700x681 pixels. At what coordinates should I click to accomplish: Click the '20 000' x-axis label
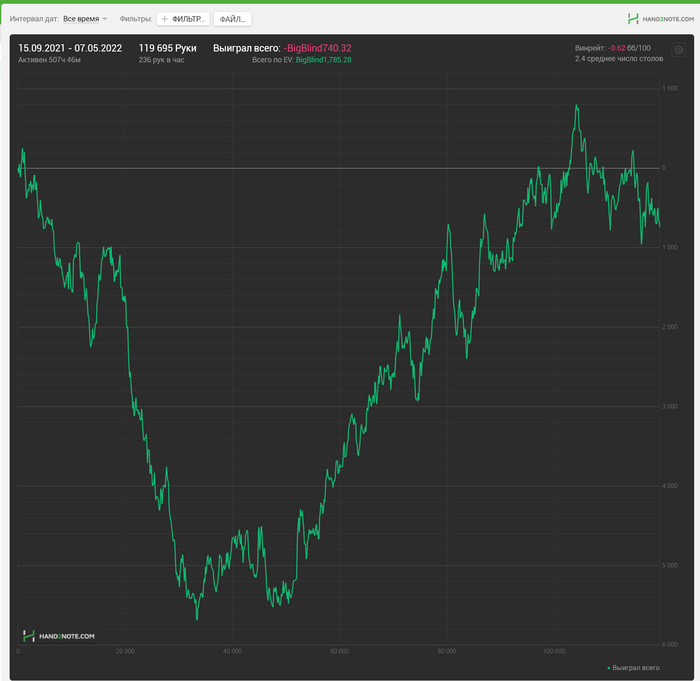tap(125, 651)
